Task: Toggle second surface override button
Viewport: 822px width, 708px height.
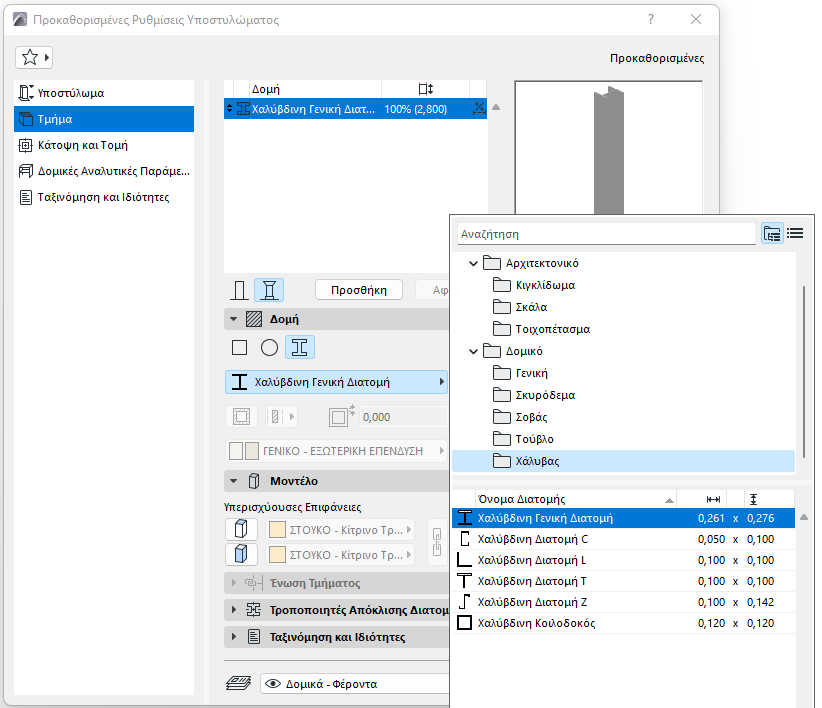Action: click(x=241, y=554)
